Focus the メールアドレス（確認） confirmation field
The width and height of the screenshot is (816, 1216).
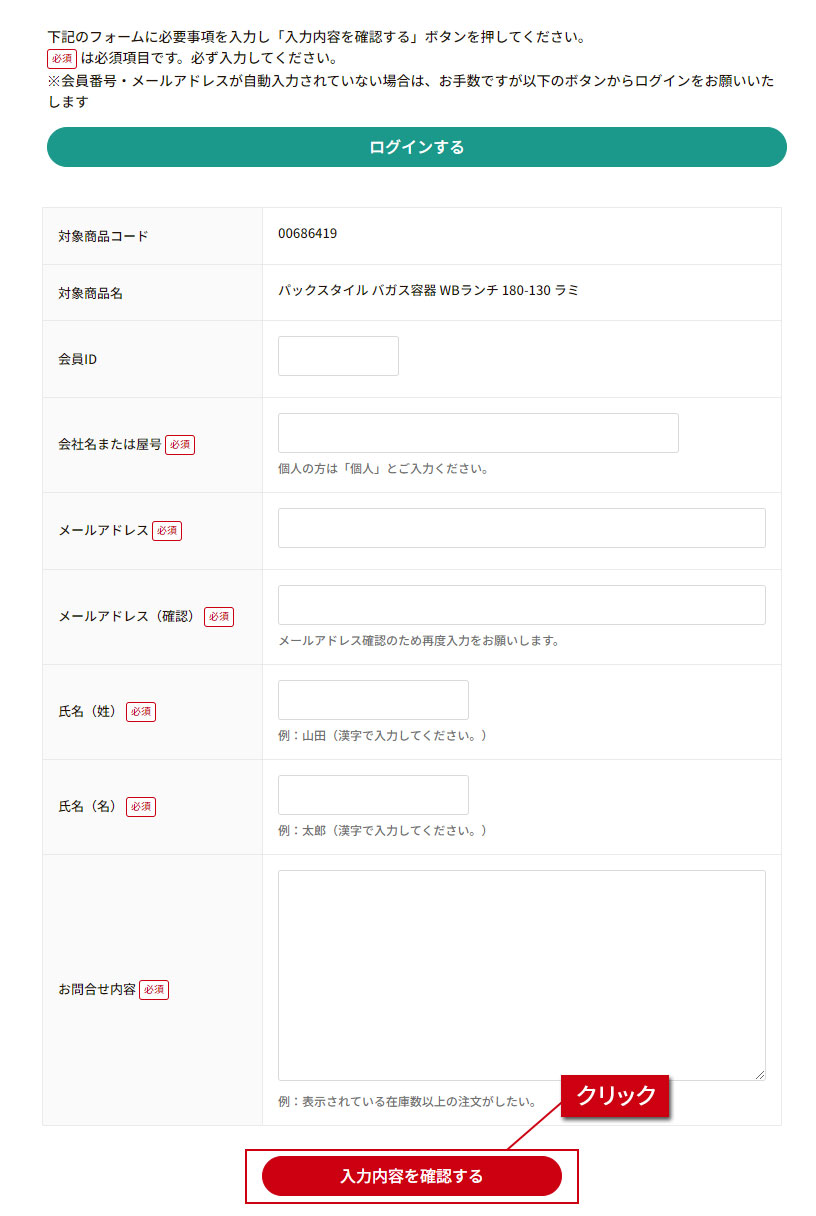click(520, 604)
